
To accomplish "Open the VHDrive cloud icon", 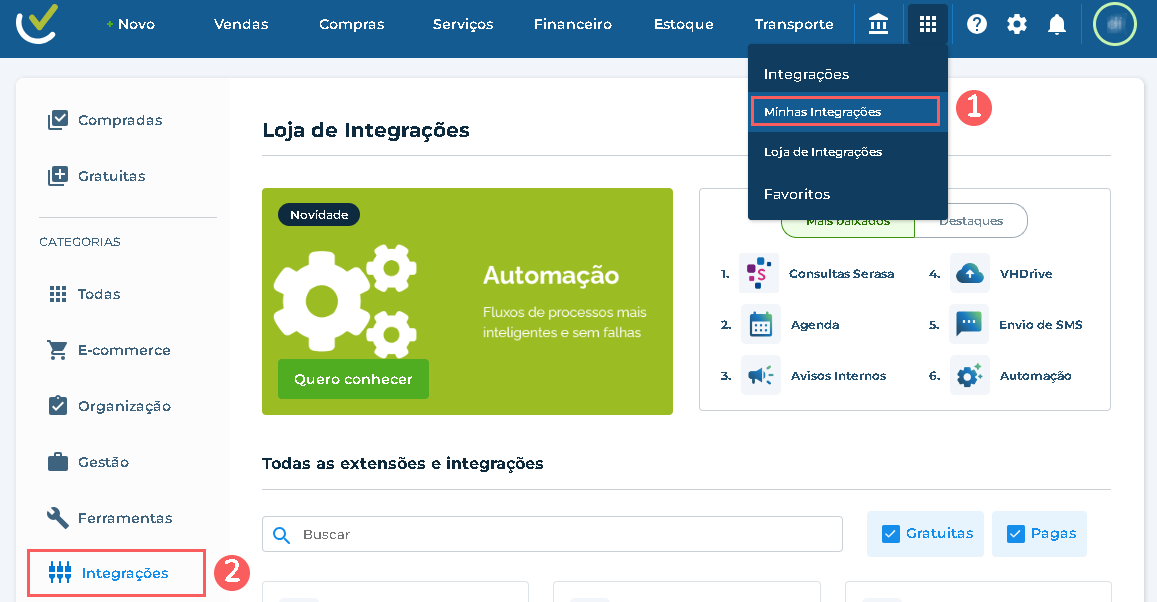I will [969, 273].
